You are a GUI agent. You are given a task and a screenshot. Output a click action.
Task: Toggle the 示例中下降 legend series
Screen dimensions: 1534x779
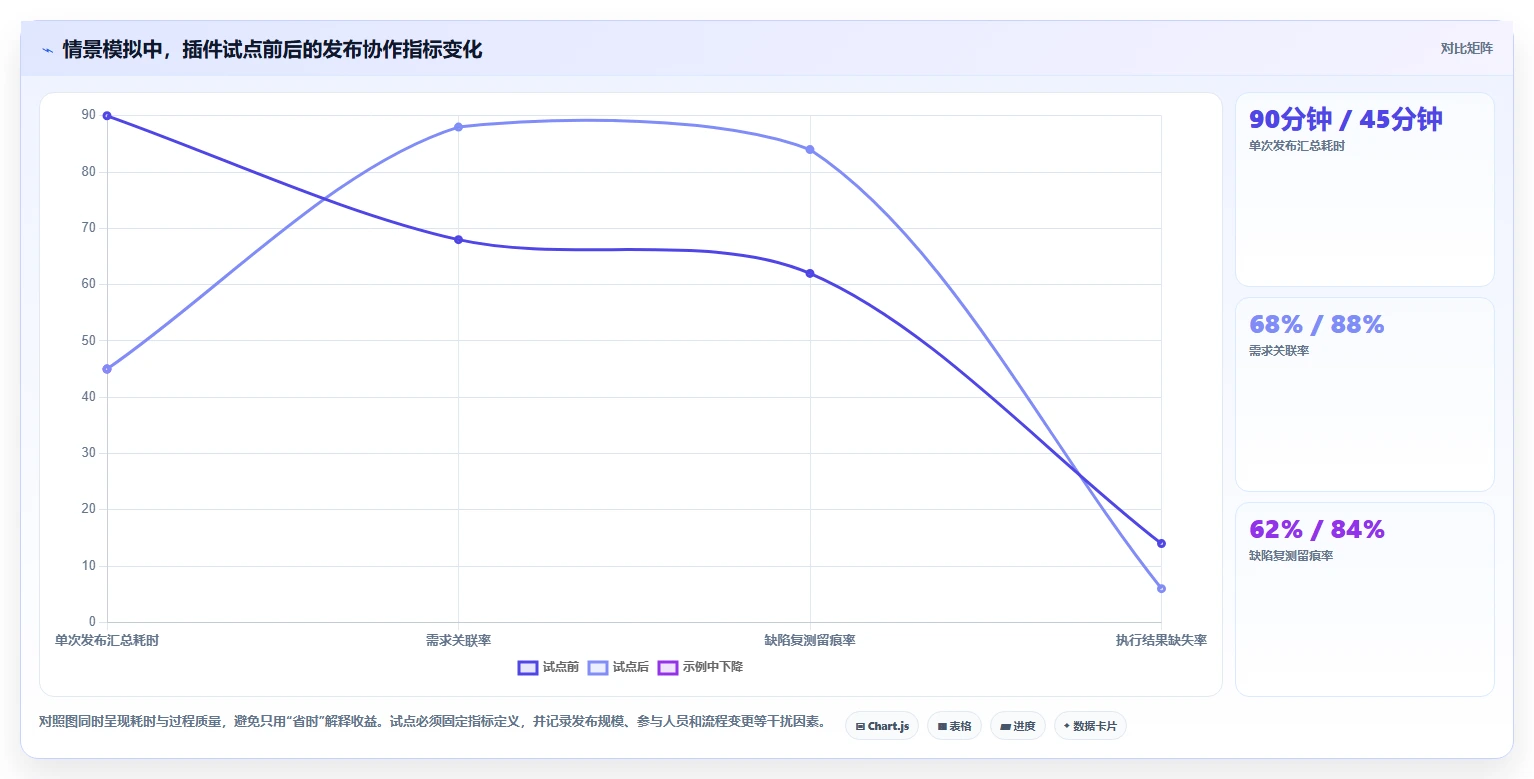700,667
